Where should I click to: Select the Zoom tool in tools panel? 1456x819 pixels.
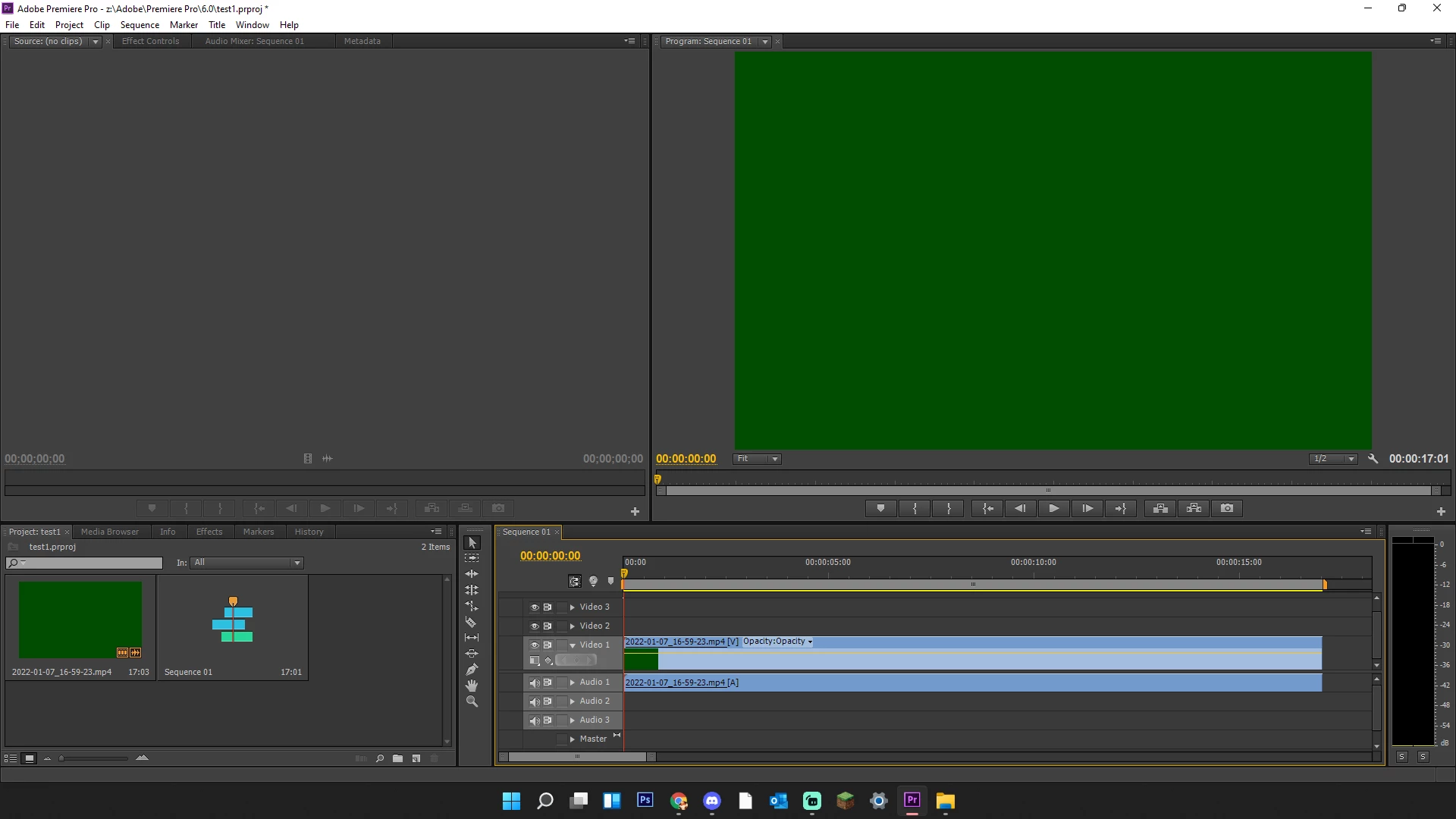click(x=472, y=702)
